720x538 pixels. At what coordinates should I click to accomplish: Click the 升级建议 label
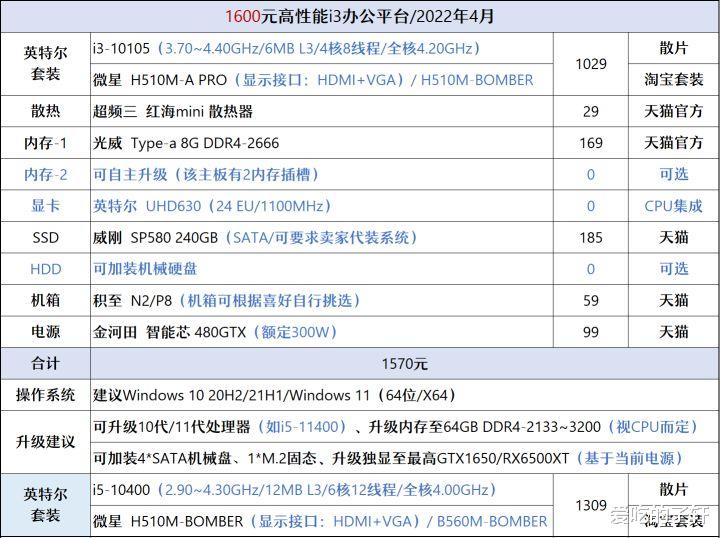(x=45, y=442)
